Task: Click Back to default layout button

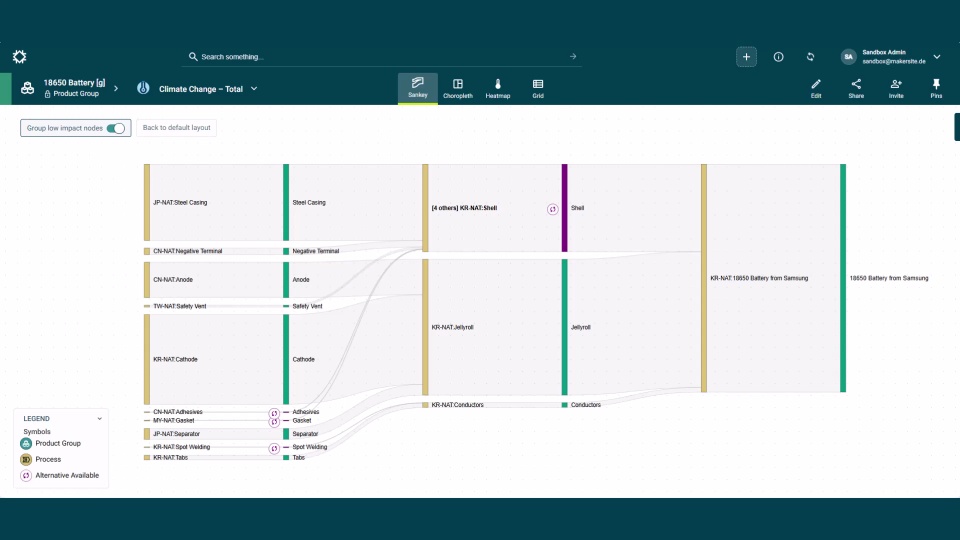Action: pyautogui.click(x=176, y=128)
